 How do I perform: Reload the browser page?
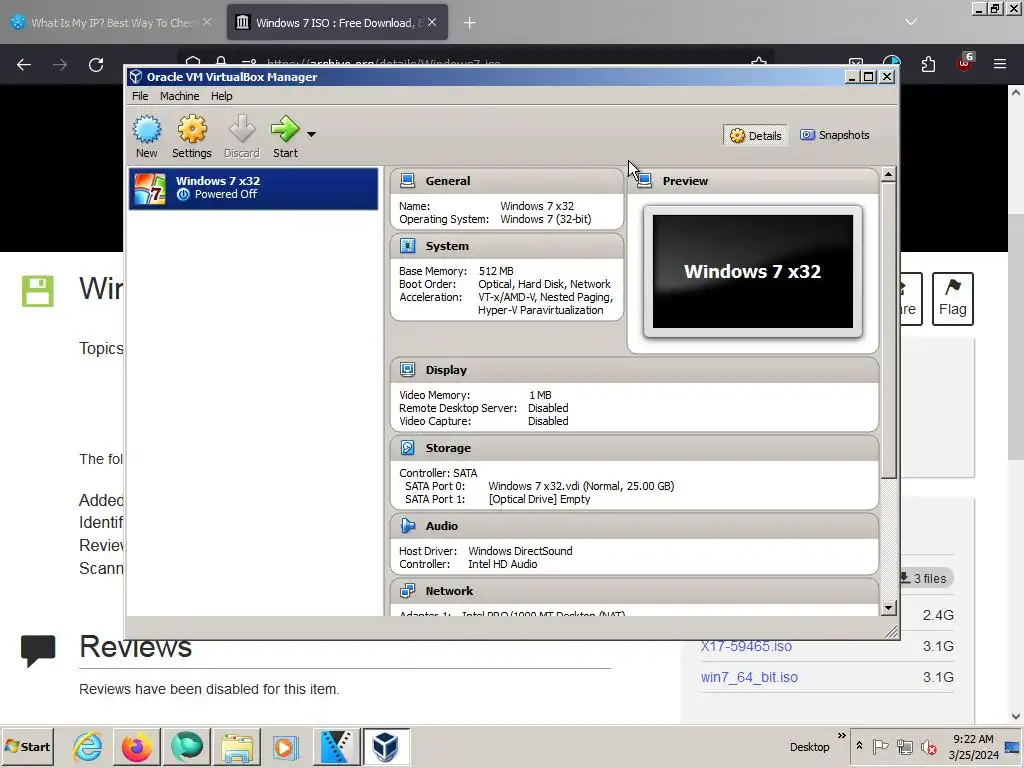click(x=96, y=65)
